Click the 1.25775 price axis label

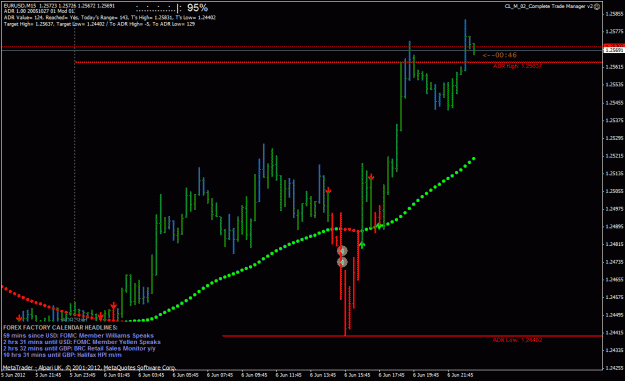pyautogui.click(x=614, y=31)
